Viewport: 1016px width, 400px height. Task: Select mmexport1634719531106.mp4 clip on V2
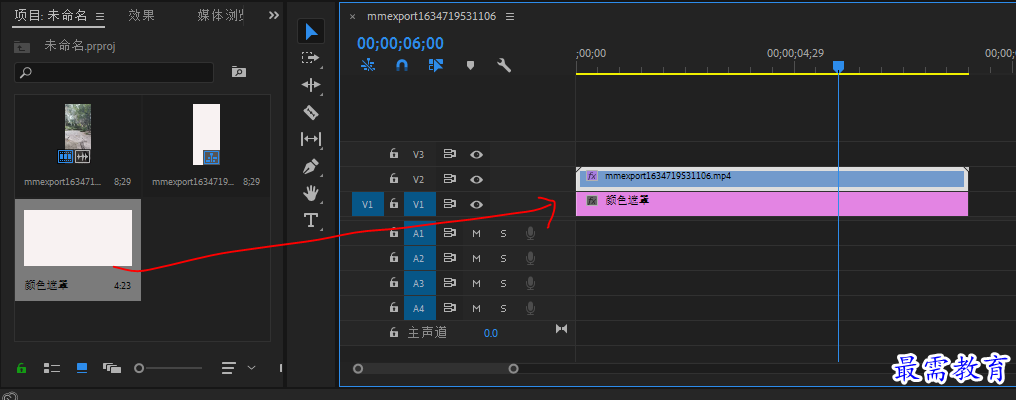(x=772, y=179)
